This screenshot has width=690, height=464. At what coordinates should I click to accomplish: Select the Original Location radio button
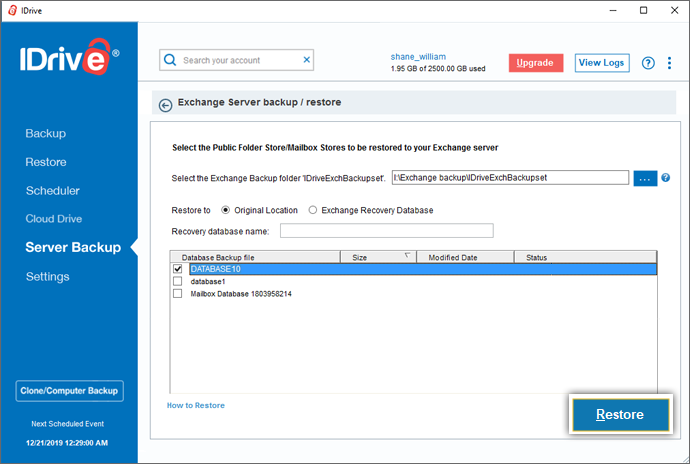(x=225, y=210)
